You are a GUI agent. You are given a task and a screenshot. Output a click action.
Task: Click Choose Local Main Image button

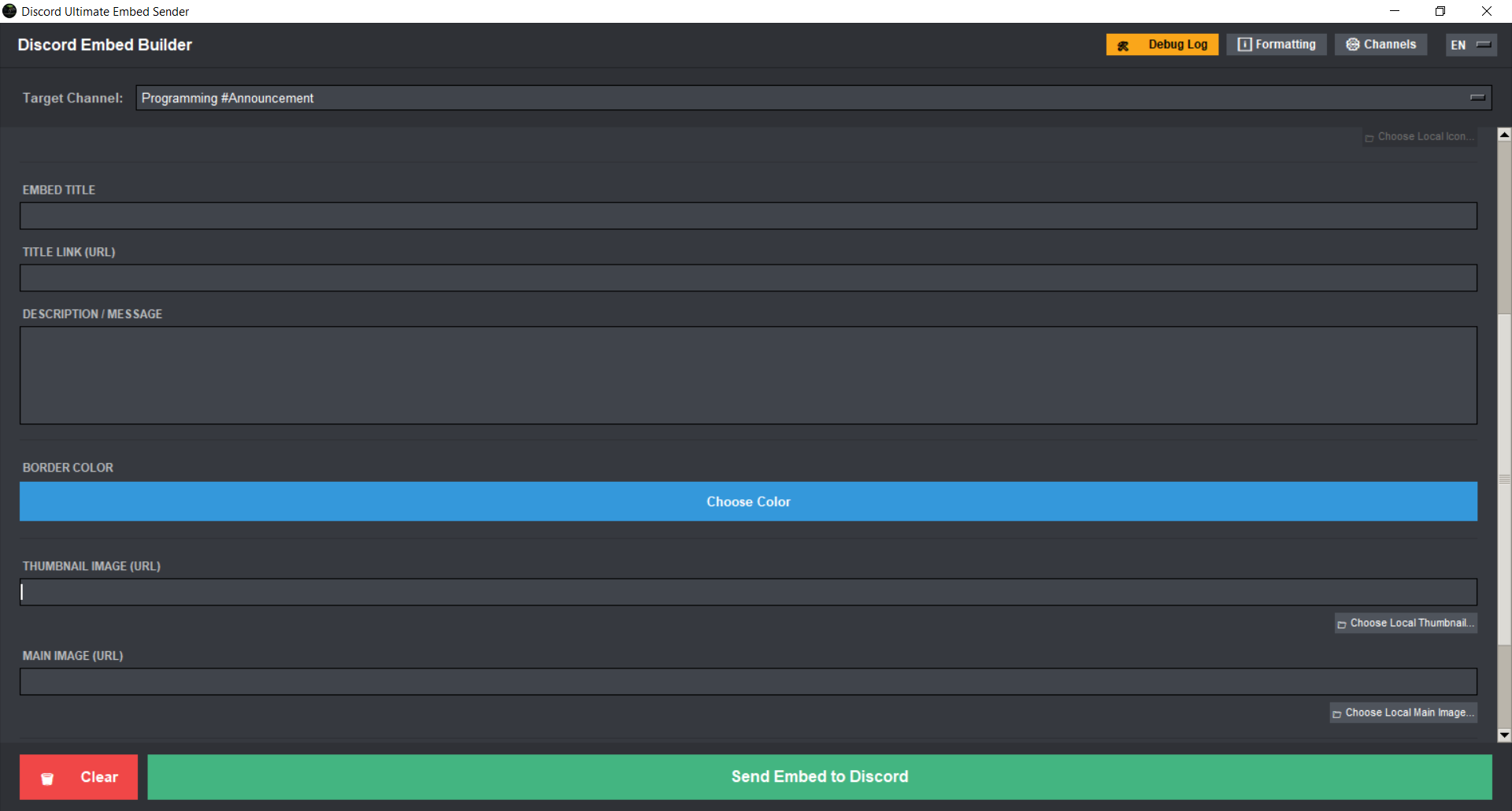(x=1403, y=713)
